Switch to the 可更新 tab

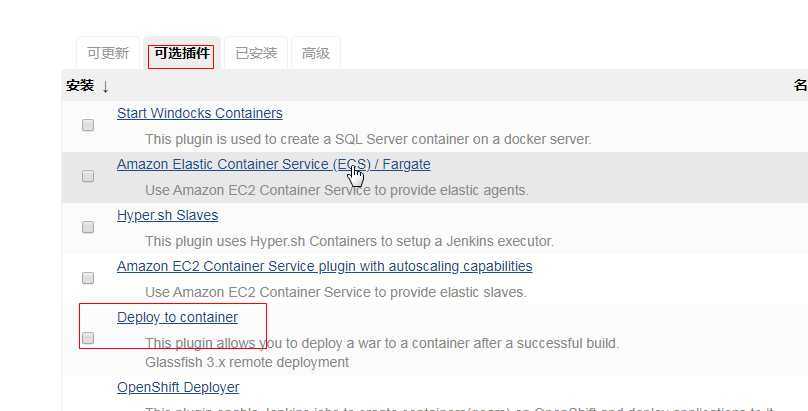[x=108, y=53]
